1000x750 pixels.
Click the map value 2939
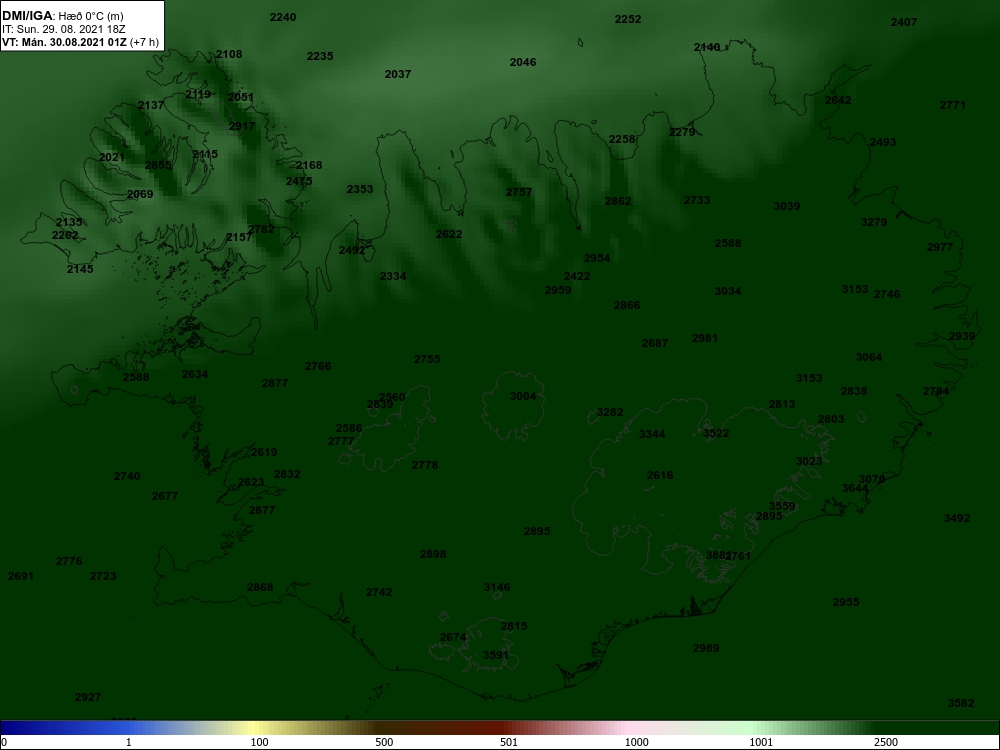pyautogui.click(x=962, y=336)
